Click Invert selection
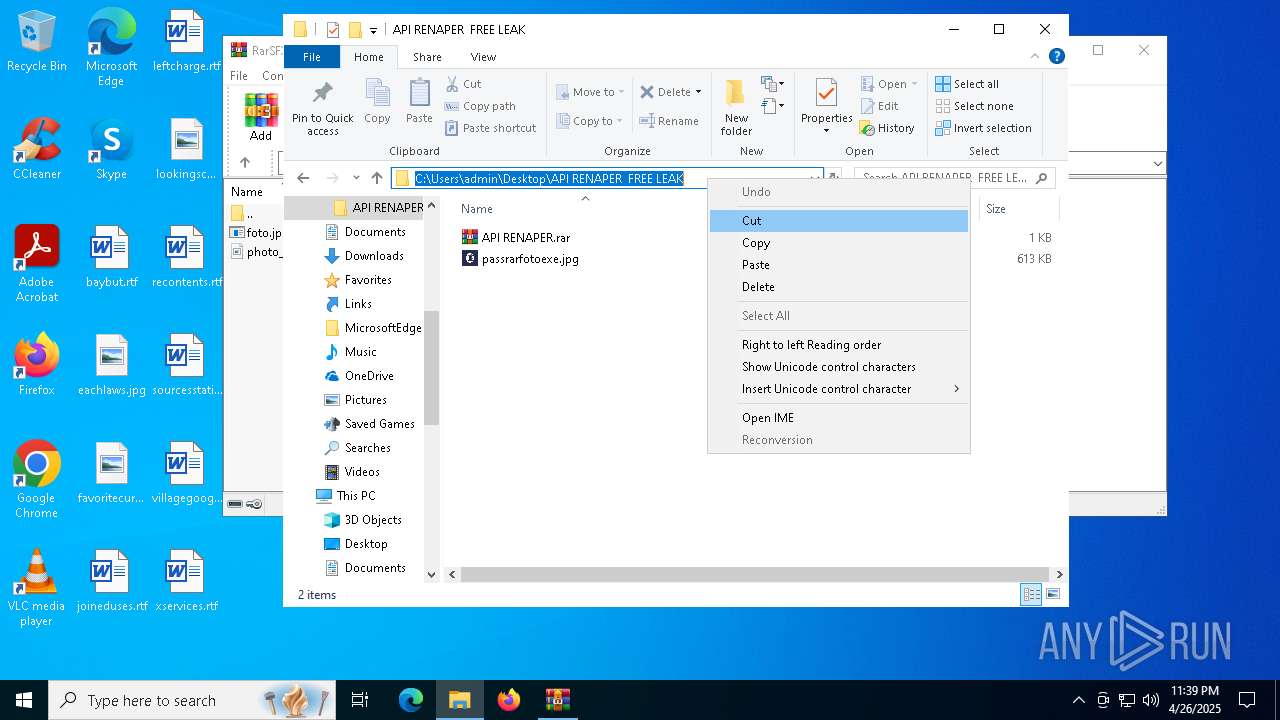Image resolution: width=1280 pixels, height=720 pixels. (x=983, y=128)
